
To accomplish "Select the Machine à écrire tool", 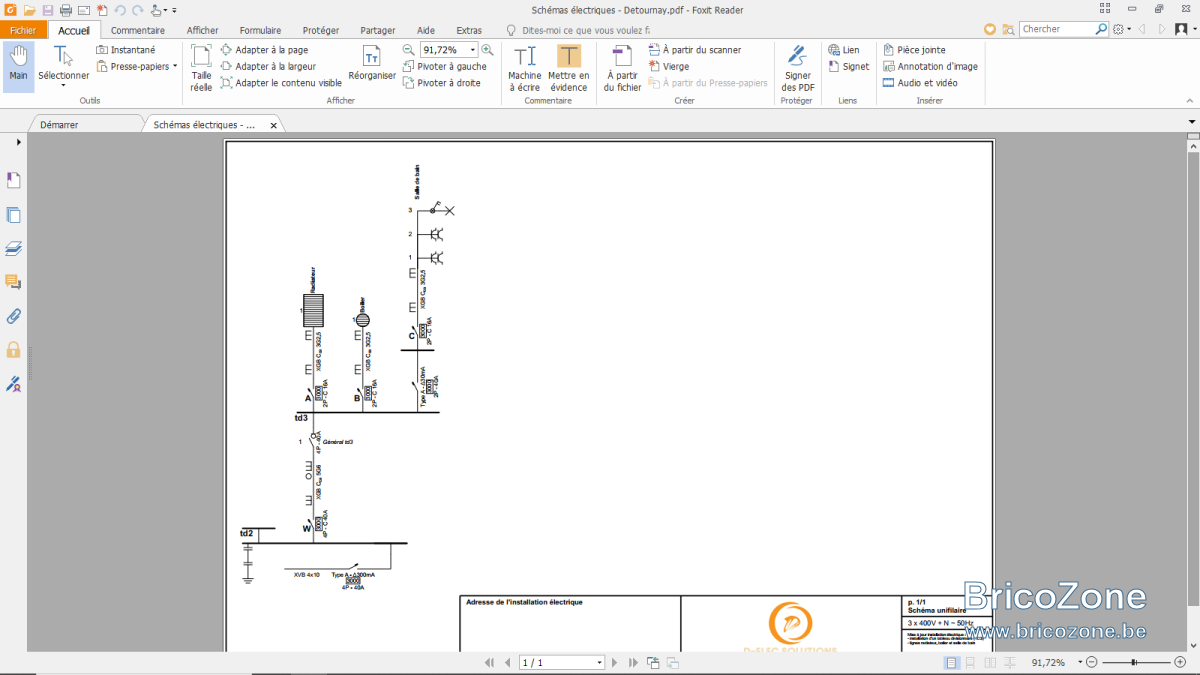I will 524,67.
